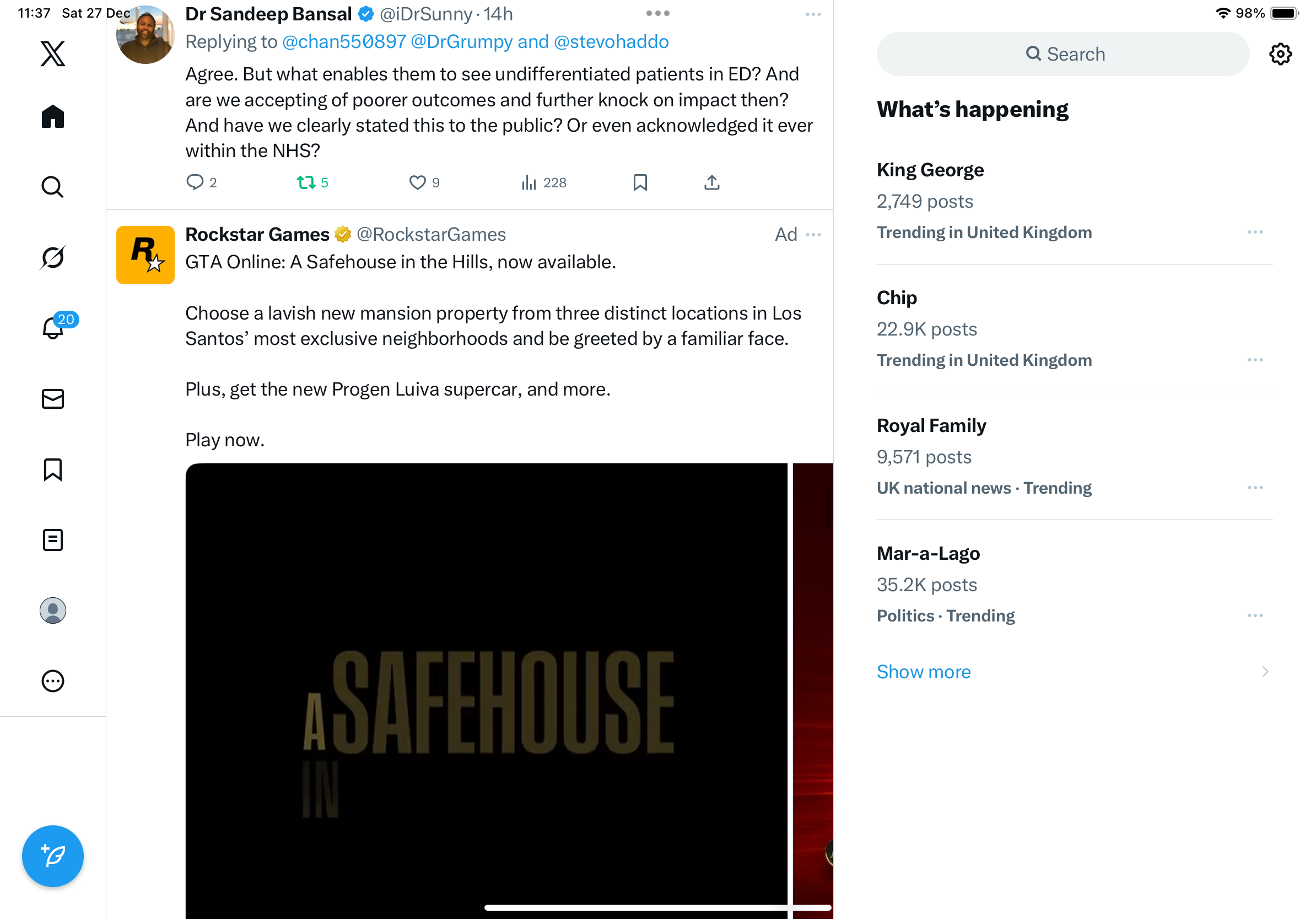Image resolution: width=1316 pixels, height=919 pixels.
Task: Go to the Home timeline
Action: [x=53, y=117]
